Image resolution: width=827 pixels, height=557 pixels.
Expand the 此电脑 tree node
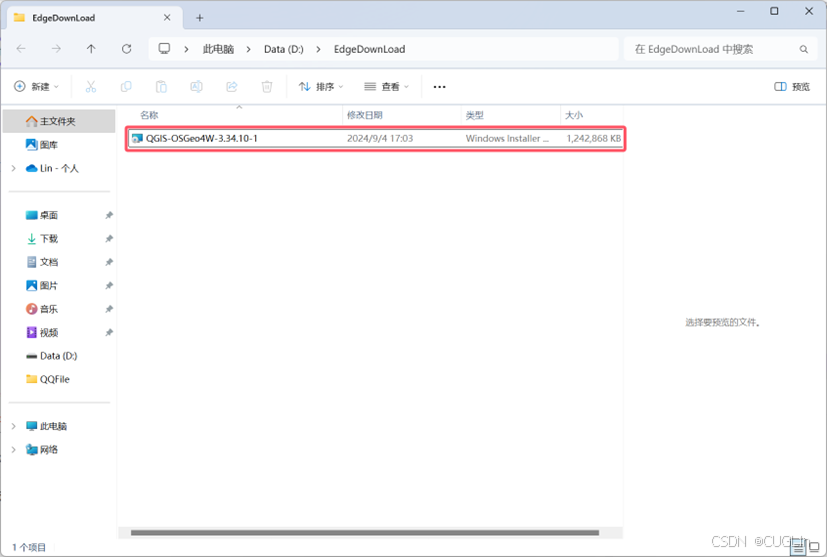[14, 426]
